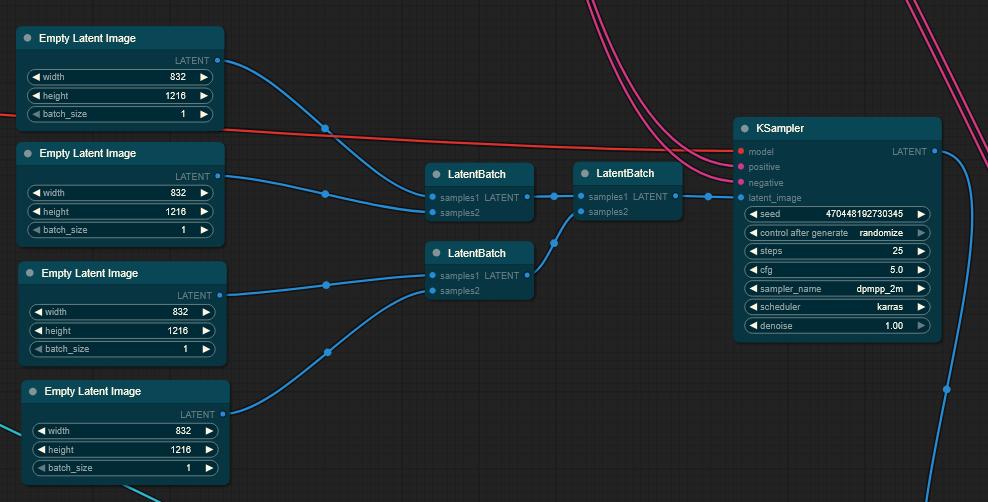The height and width of the screenshot is (502, 988).
Task: Switch to previous sampler_name with left arrow
Action: (x=753, y=288)
